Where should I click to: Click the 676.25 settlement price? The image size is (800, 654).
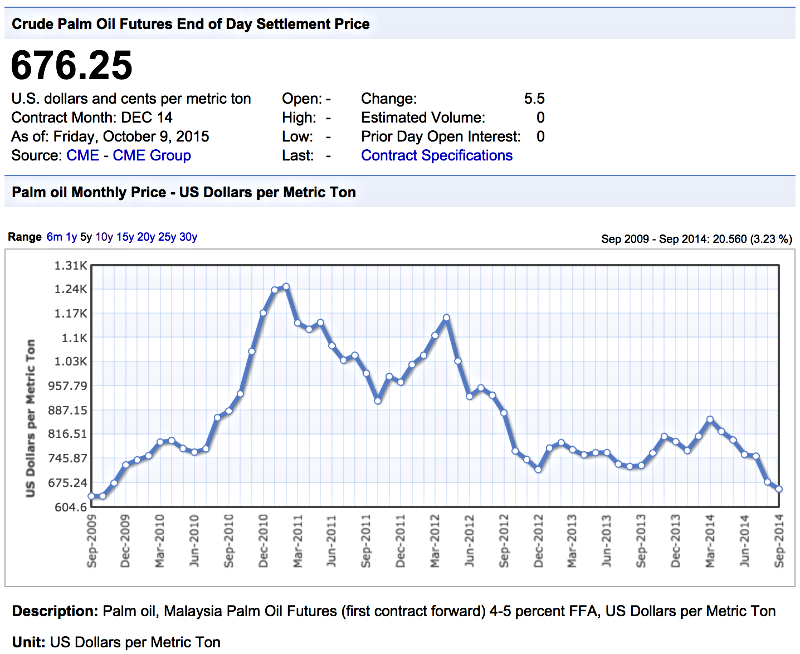point(71,66)
